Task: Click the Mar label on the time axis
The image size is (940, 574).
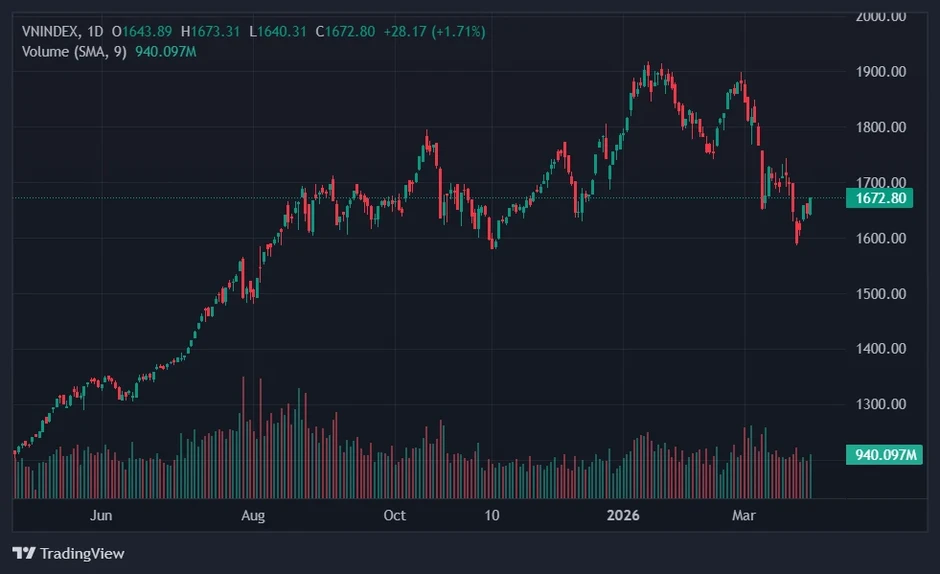Action: click(743, 515)
